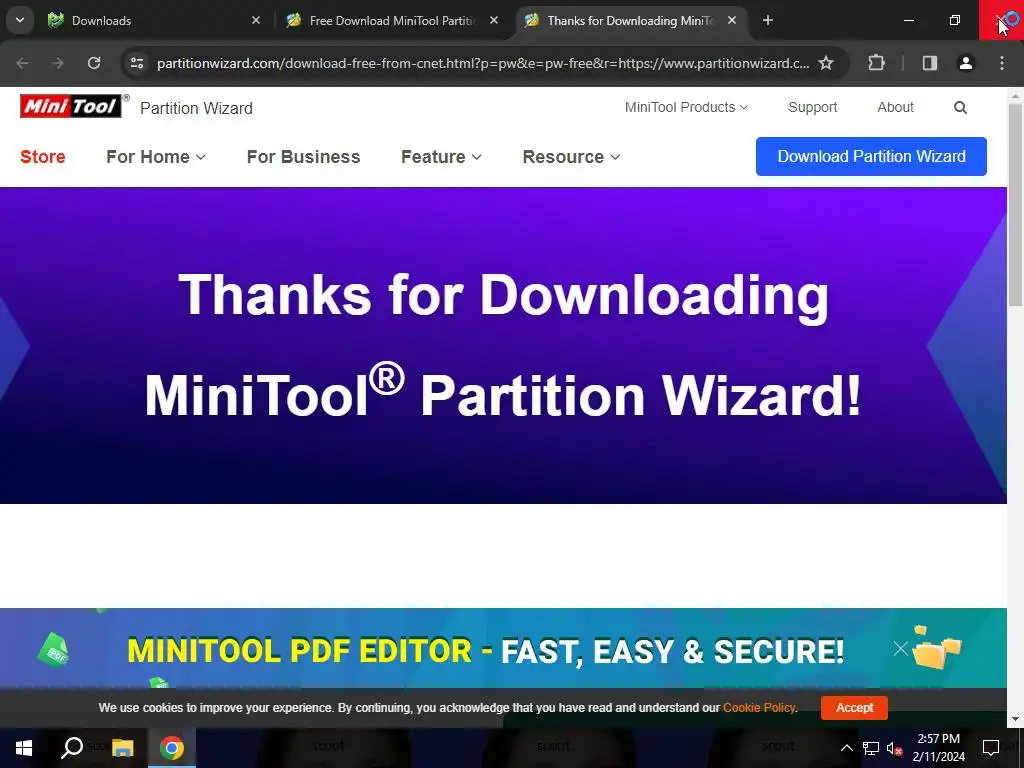Open the Store page

pos(42,157)
